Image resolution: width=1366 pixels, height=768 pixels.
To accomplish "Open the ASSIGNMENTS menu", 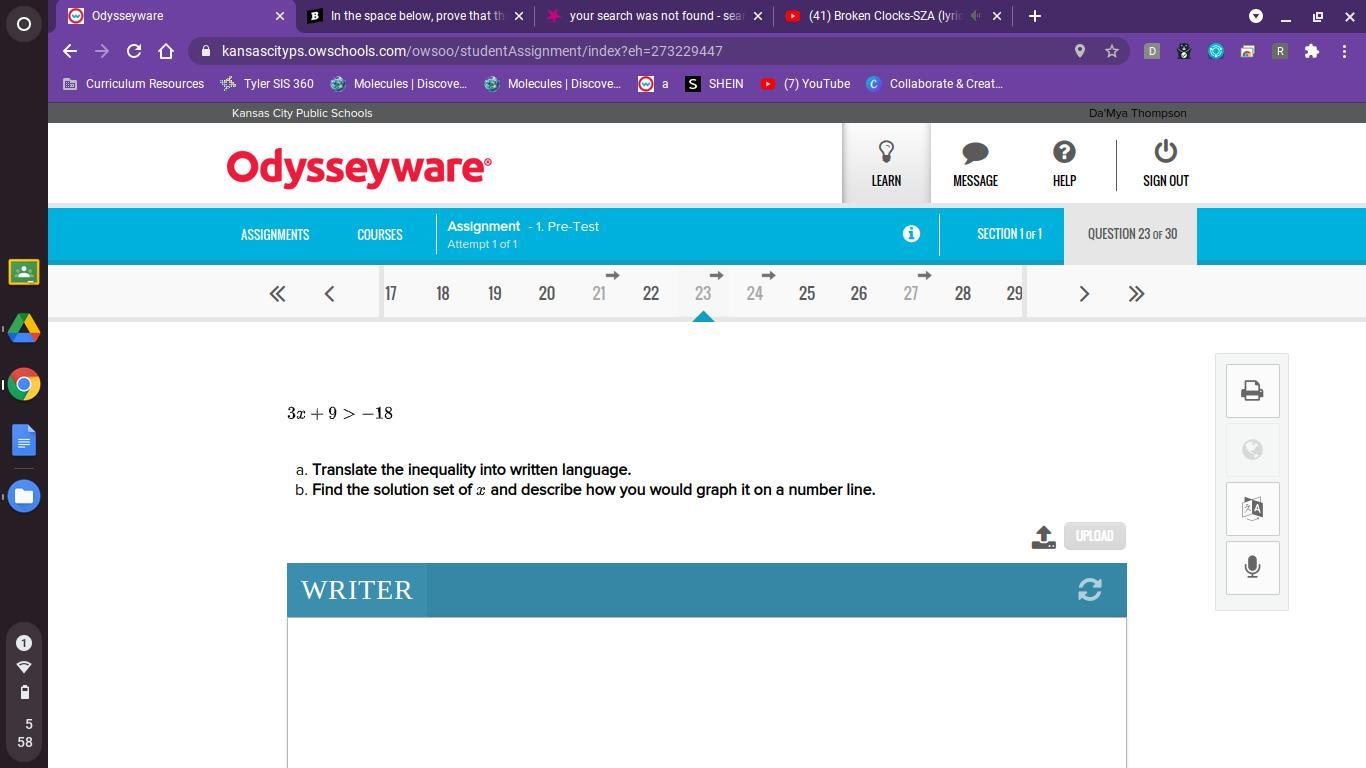I will pos(275,235).
